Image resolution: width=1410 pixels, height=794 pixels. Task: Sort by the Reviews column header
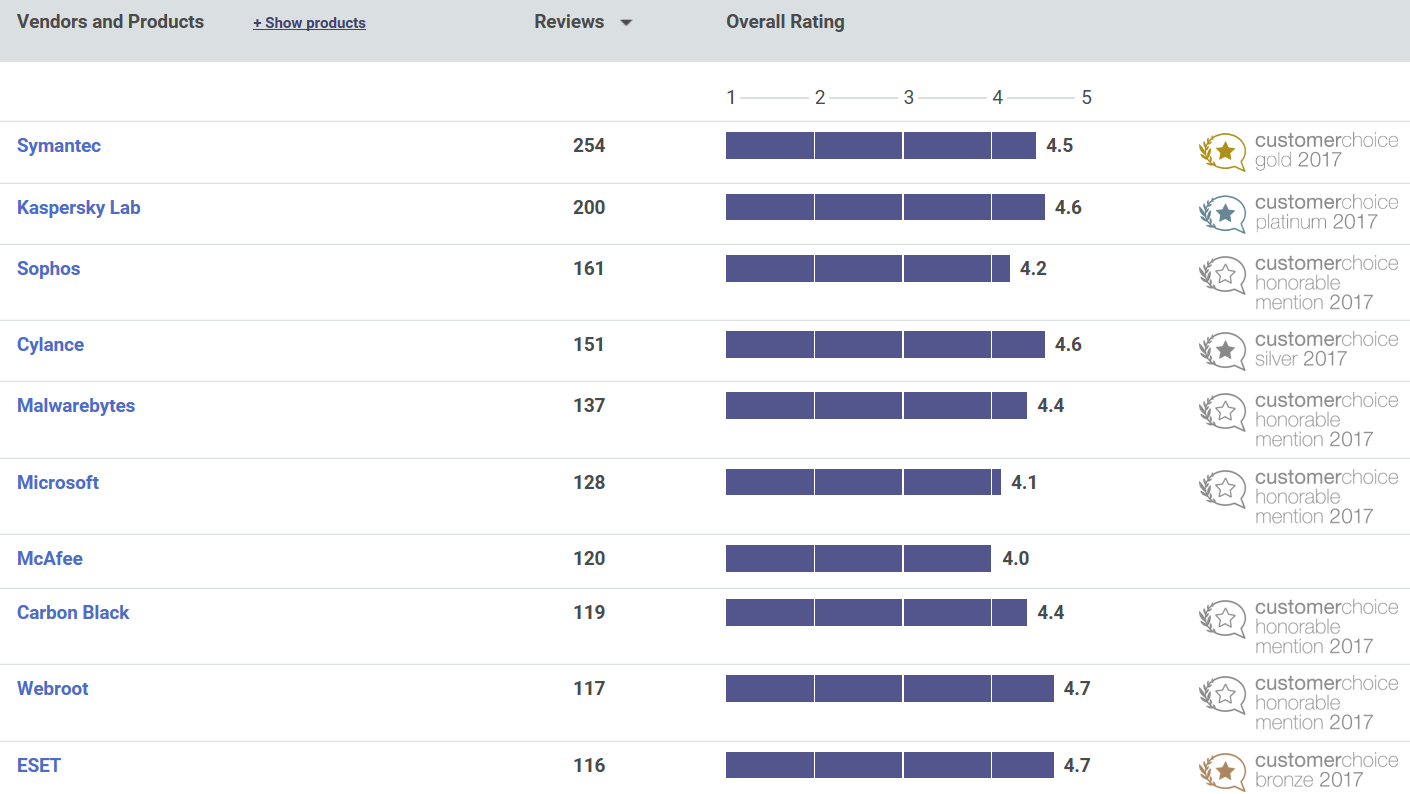click(x=569, y=22)
